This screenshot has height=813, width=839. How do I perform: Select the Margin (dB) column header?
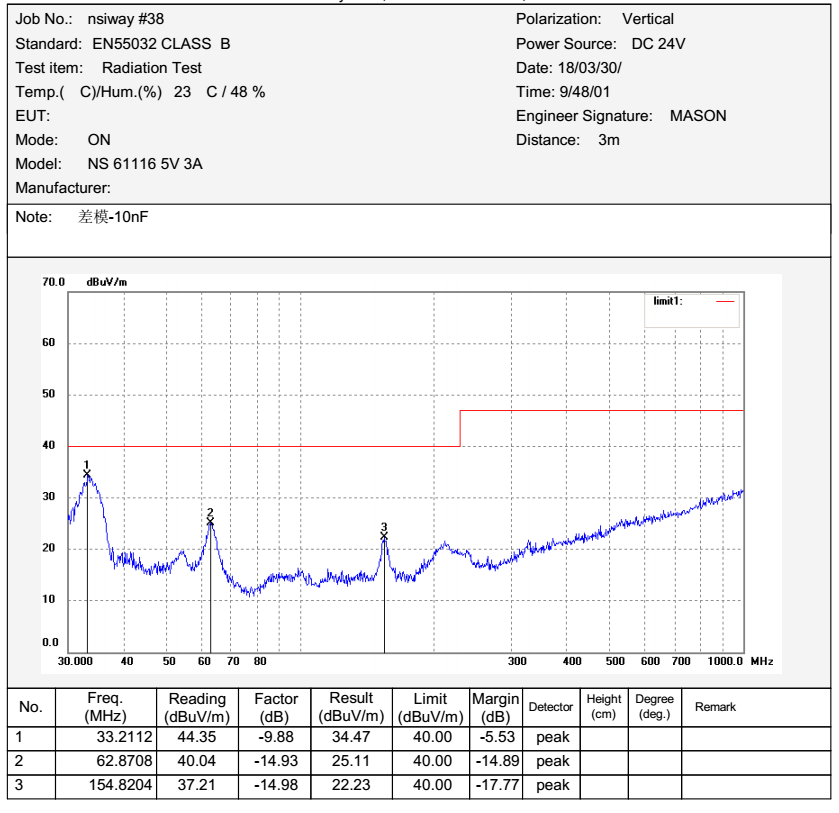pos(495,707)
